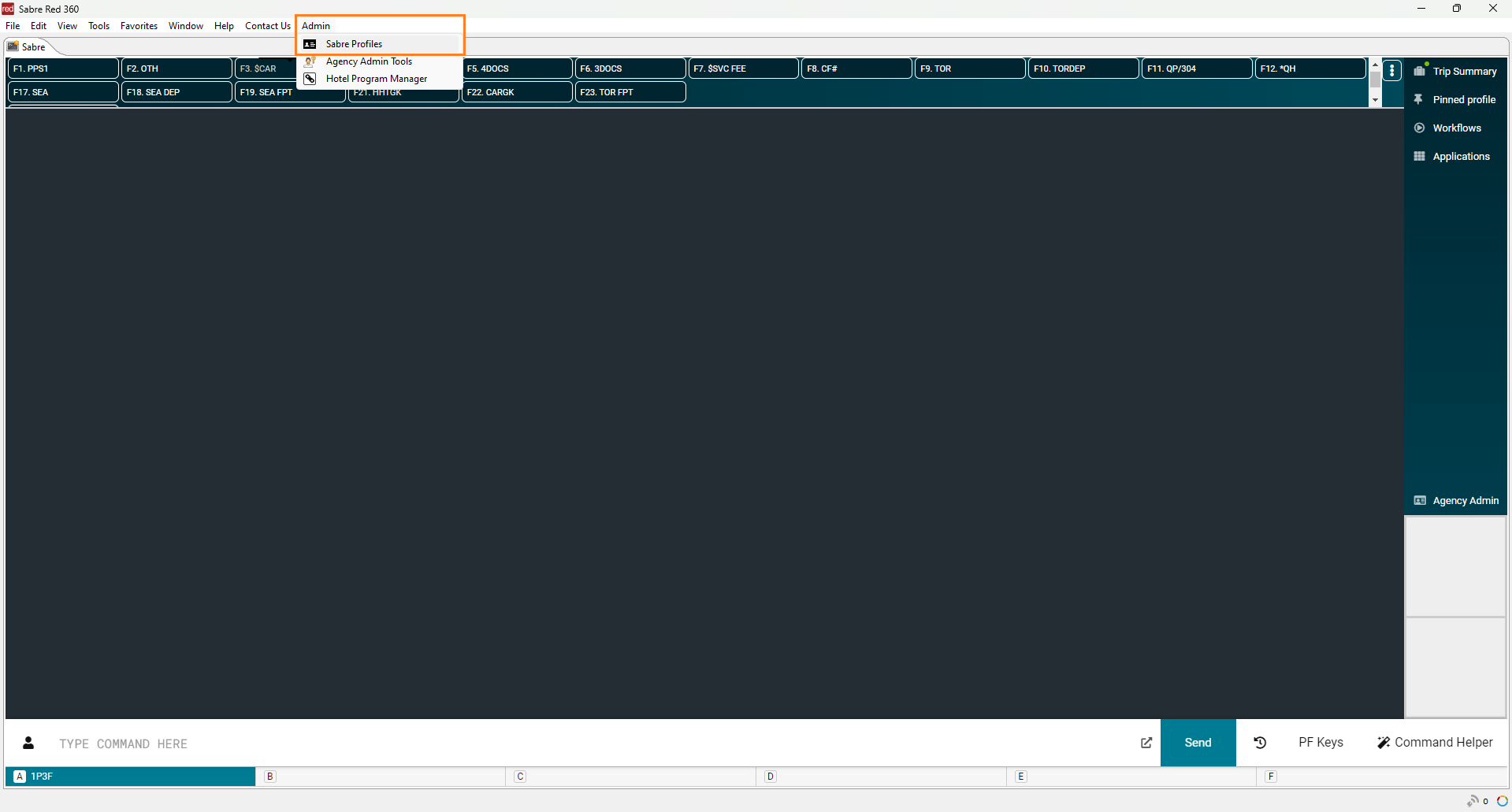Select work area C
This screenshot has width=1512, height=812.
coord(631,777)
